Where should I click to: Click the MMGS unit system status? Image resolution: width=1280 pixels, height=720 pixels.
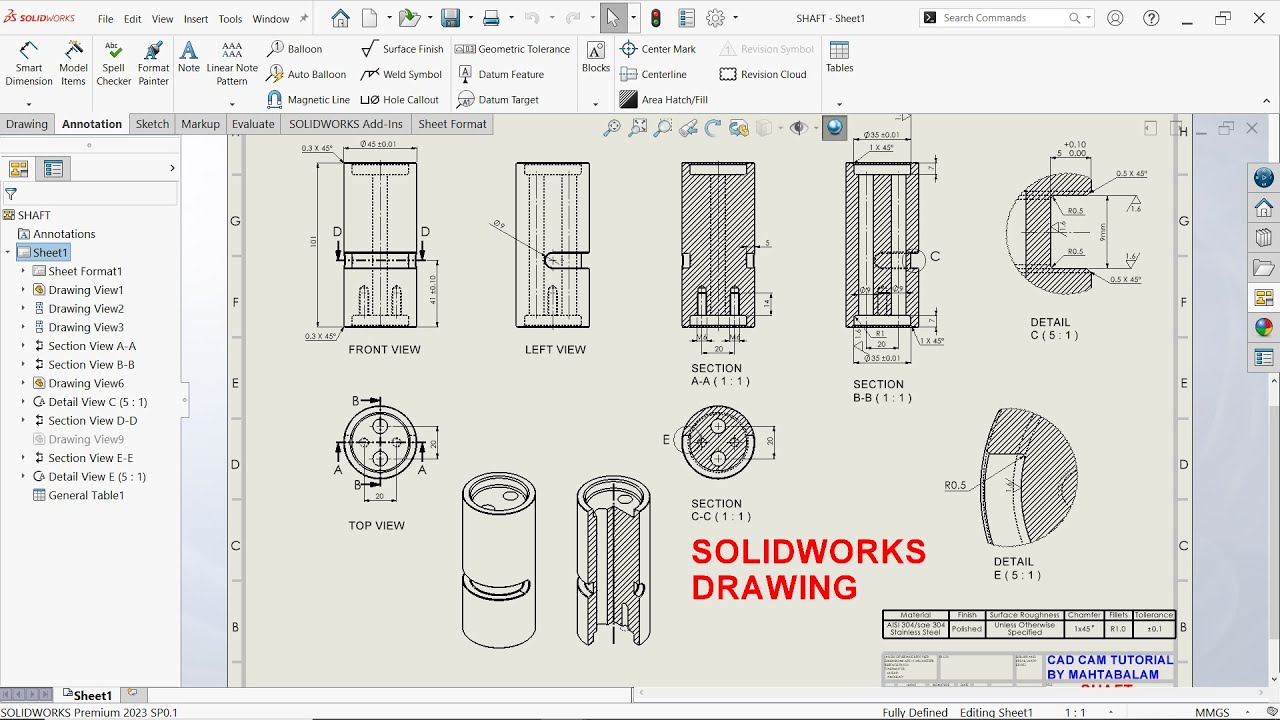1212,713
